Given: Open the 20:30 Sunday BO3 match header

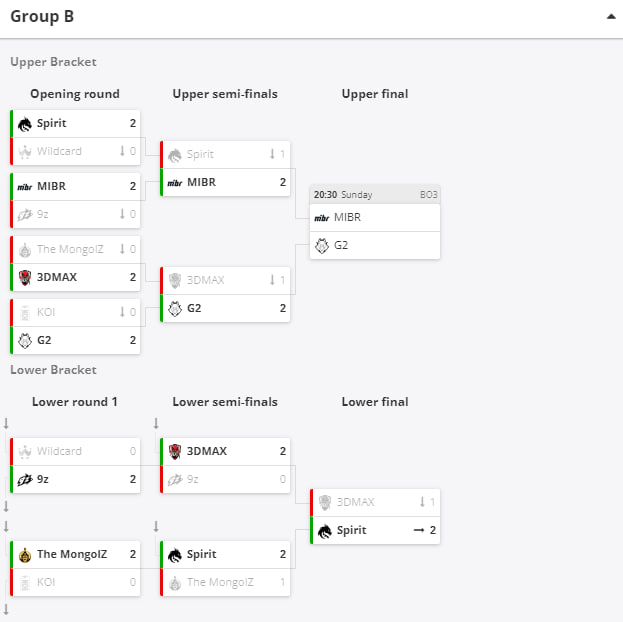Looking at the screenshot, I should [x=375, y=195].
